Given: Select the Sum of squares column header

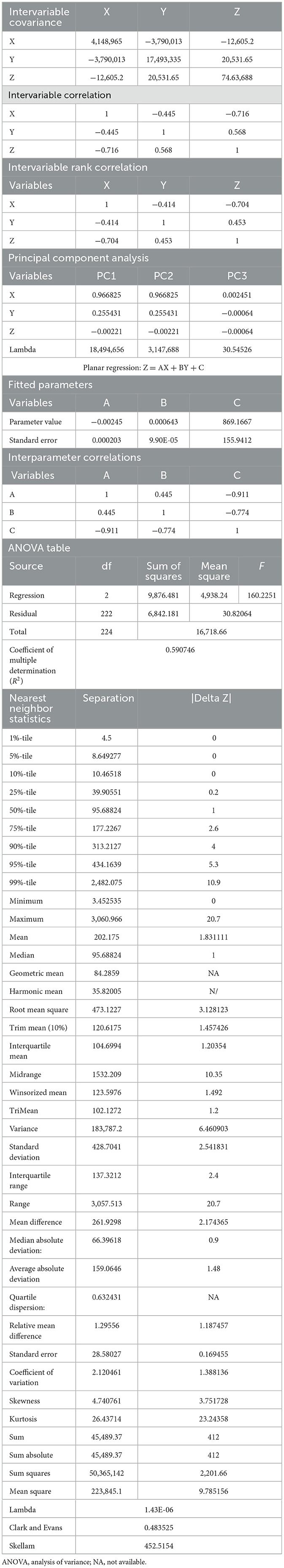Looking at the screenshot, I should click(163, 571).
